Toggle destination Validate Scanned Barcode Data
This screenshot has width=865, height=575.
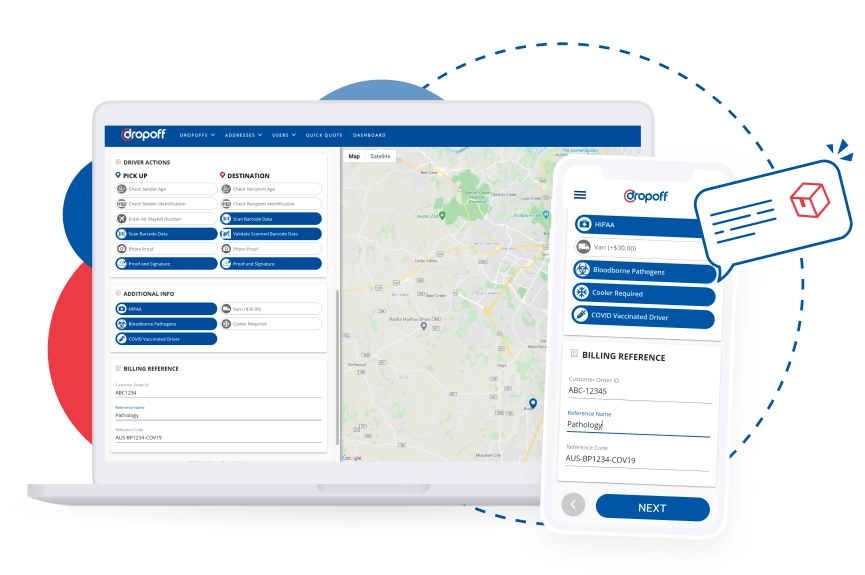pos(271,234)
